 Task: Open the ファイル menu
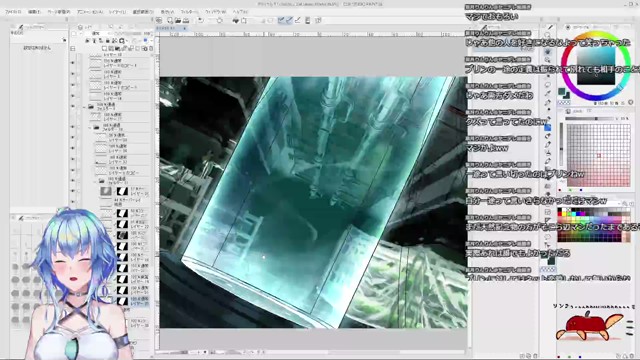[13, 12]
